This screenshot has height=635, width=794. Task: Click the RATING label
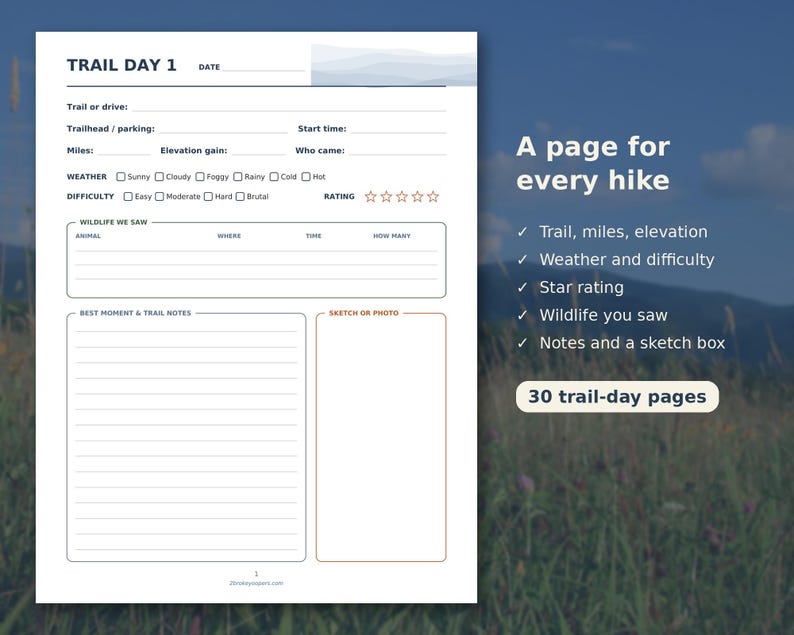point(339,196)
